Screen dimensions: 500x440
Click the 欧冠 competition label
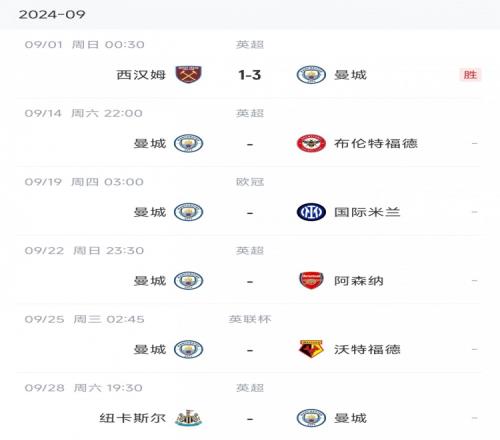coord(250,182)
